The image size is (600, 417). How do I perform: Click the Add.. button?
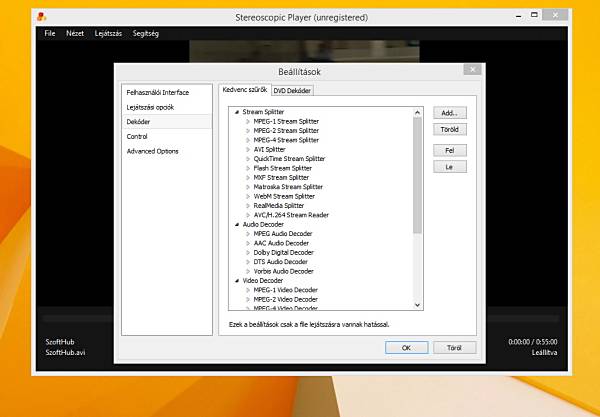pyautogui.click(x=450, y=113)
